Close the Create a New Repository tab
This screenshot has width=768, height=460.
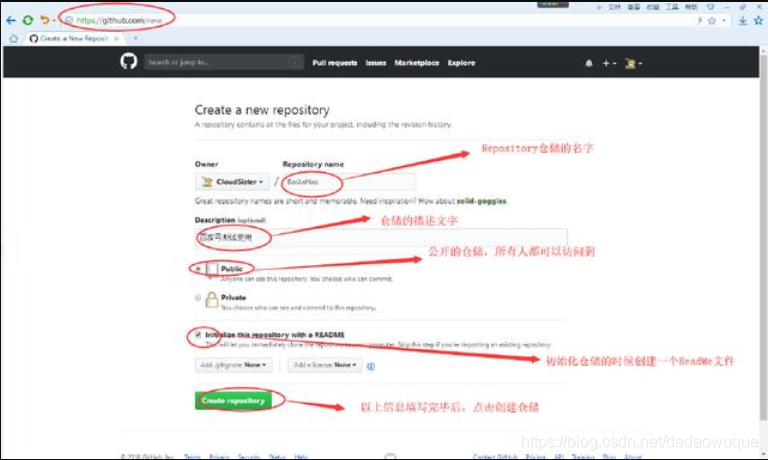point(117,38)
